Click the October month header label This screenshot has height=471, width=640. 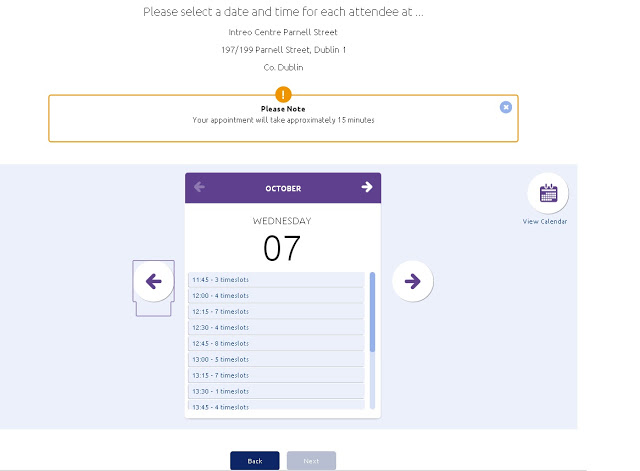[x=283, y=188]
